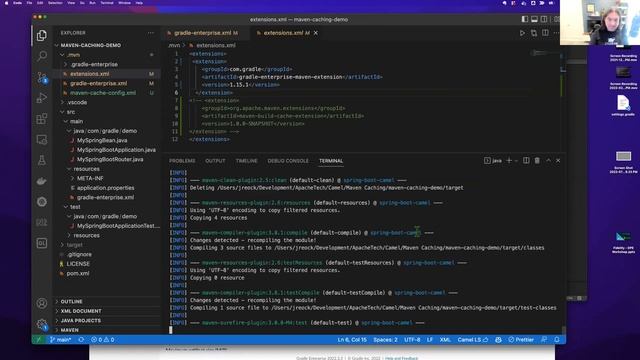Select the TERMINAL panel tab
Viewport: 640px width, 360px height.
(x=331, y=161)
